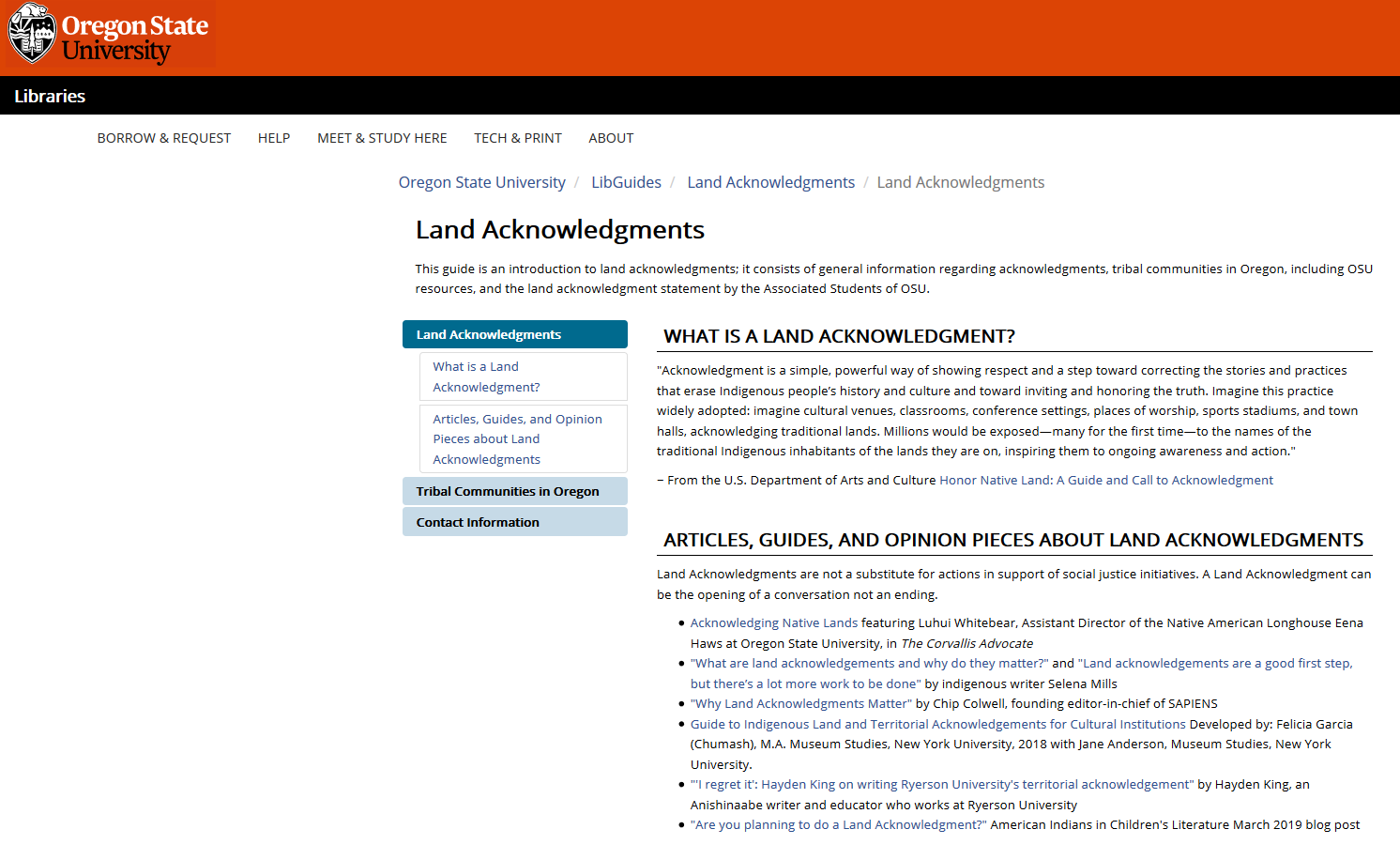Open the TECH & PRINT menu
This screenshot has width=1400, height=860.
click(x=517, y=138)
